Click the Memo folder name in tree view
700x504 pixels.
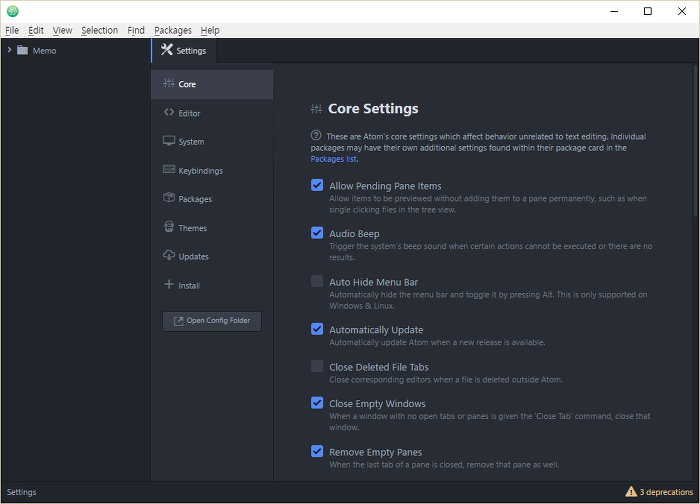coord(44,51)
